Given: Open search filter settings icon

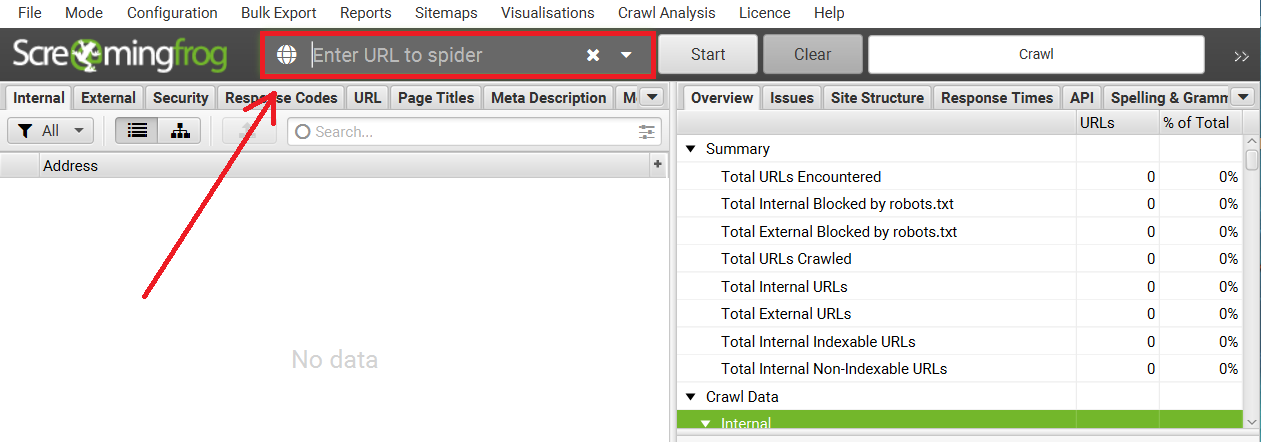Looking at the screenshot, I should [x=648, y=131].
